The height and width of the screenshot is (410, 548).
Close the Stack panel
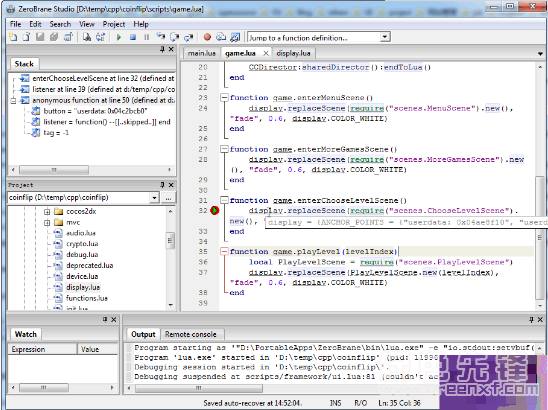click(171, 49)
